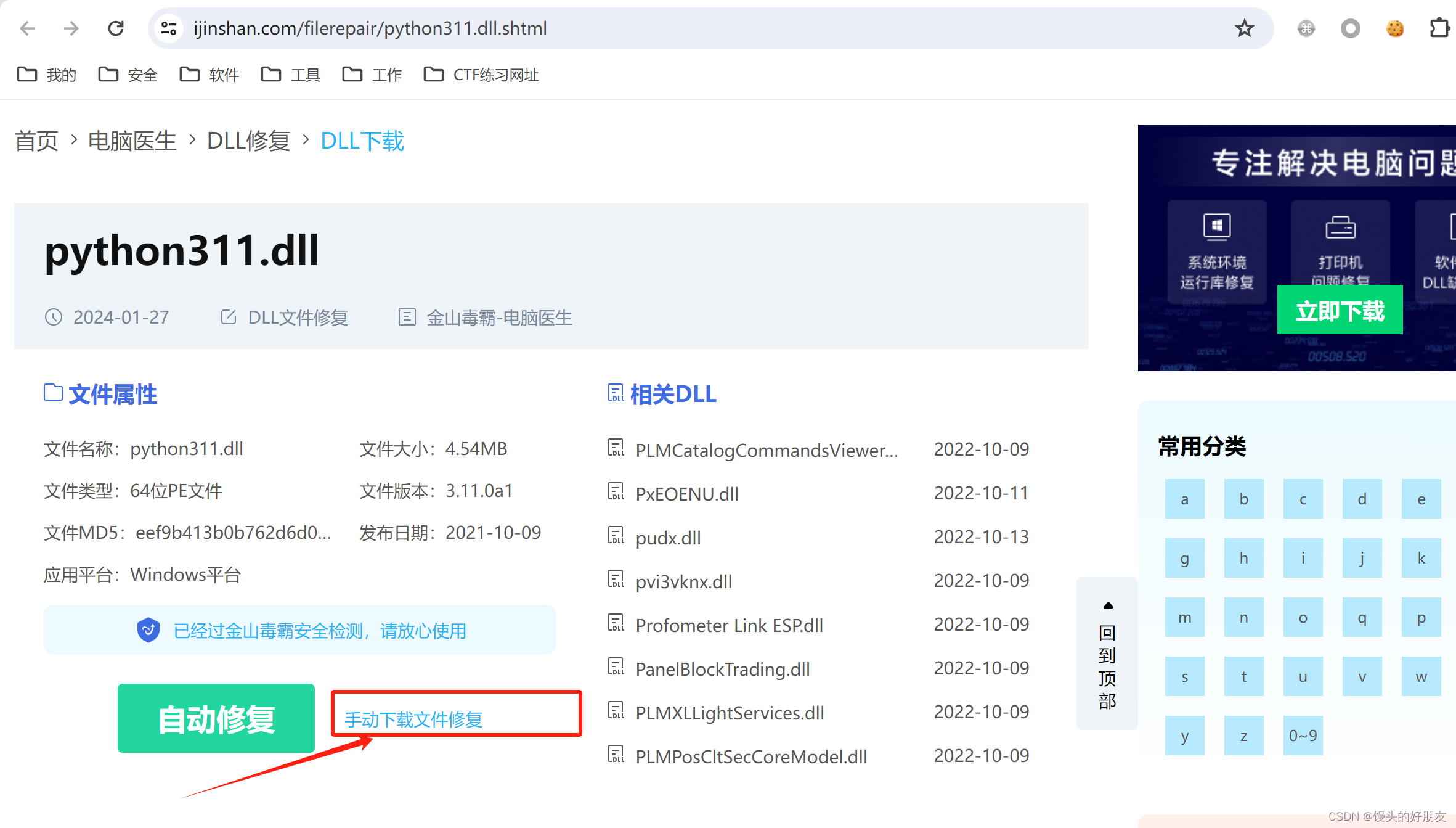Click the 立即下载 ad button
1456x828 pixels.
(x=1340, y=310)
